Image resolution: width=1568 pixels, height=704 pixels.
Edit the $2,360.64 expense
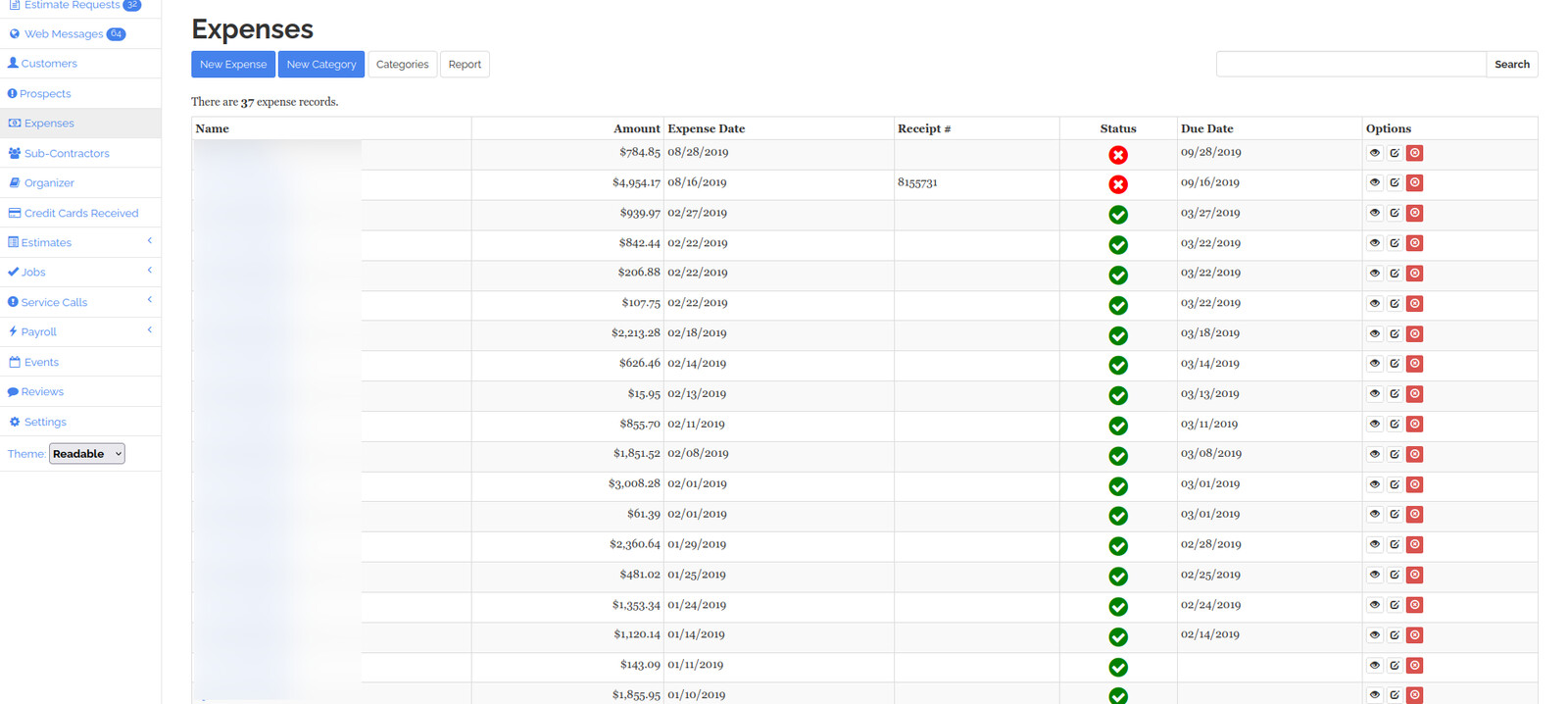pos(1395,545)
